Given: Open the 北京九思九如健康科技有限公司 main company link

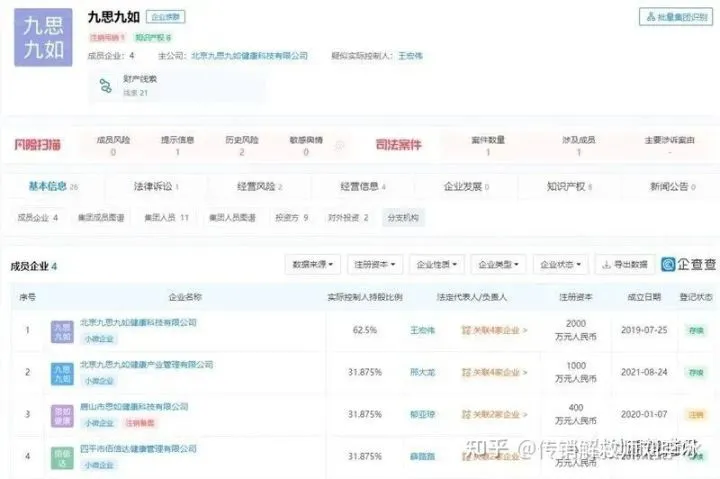Looking at the screenshot, I should [249, 56].
